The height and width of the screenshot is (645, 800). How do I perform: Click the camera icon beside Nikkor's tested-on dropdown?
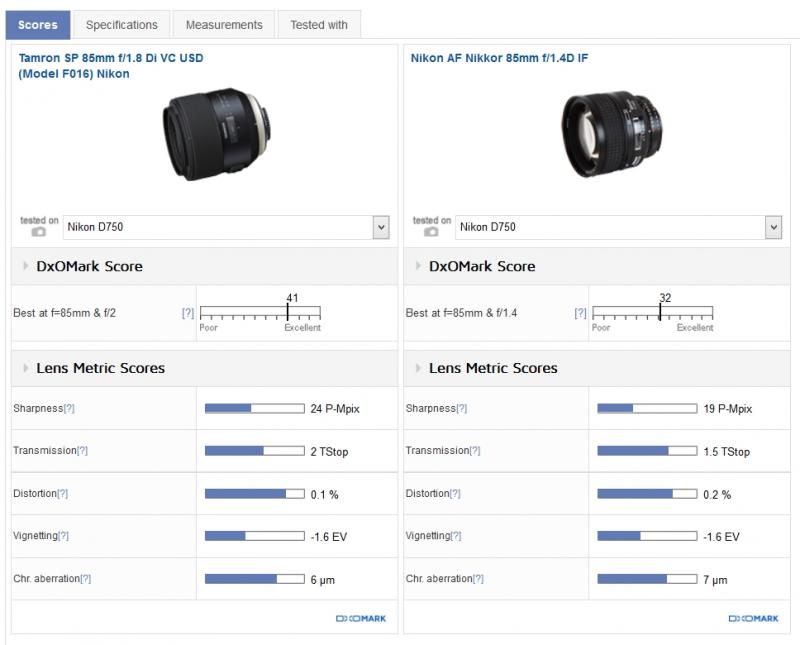pos(431,232)
